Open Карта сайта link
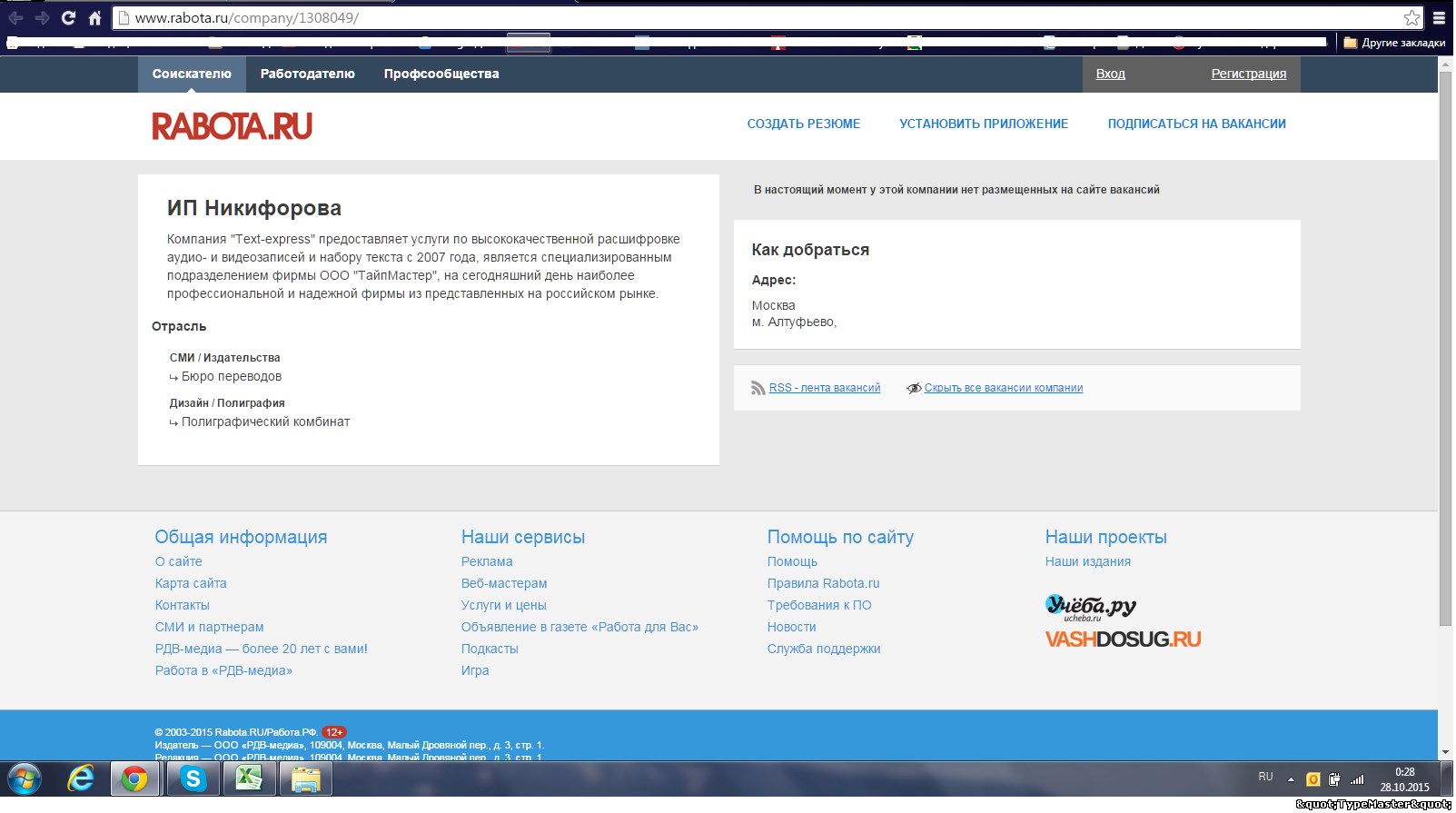 pos(191,583)
